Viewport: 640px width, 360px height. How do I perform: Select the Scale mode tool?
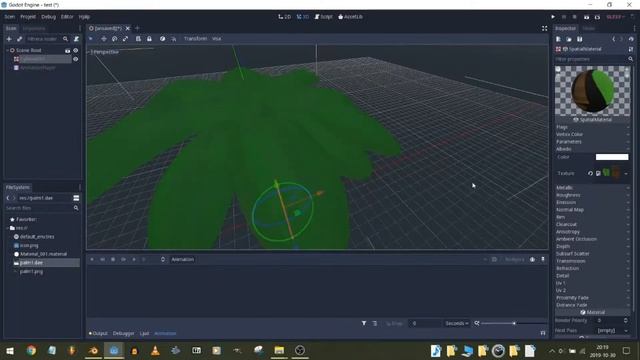[125, 39]
